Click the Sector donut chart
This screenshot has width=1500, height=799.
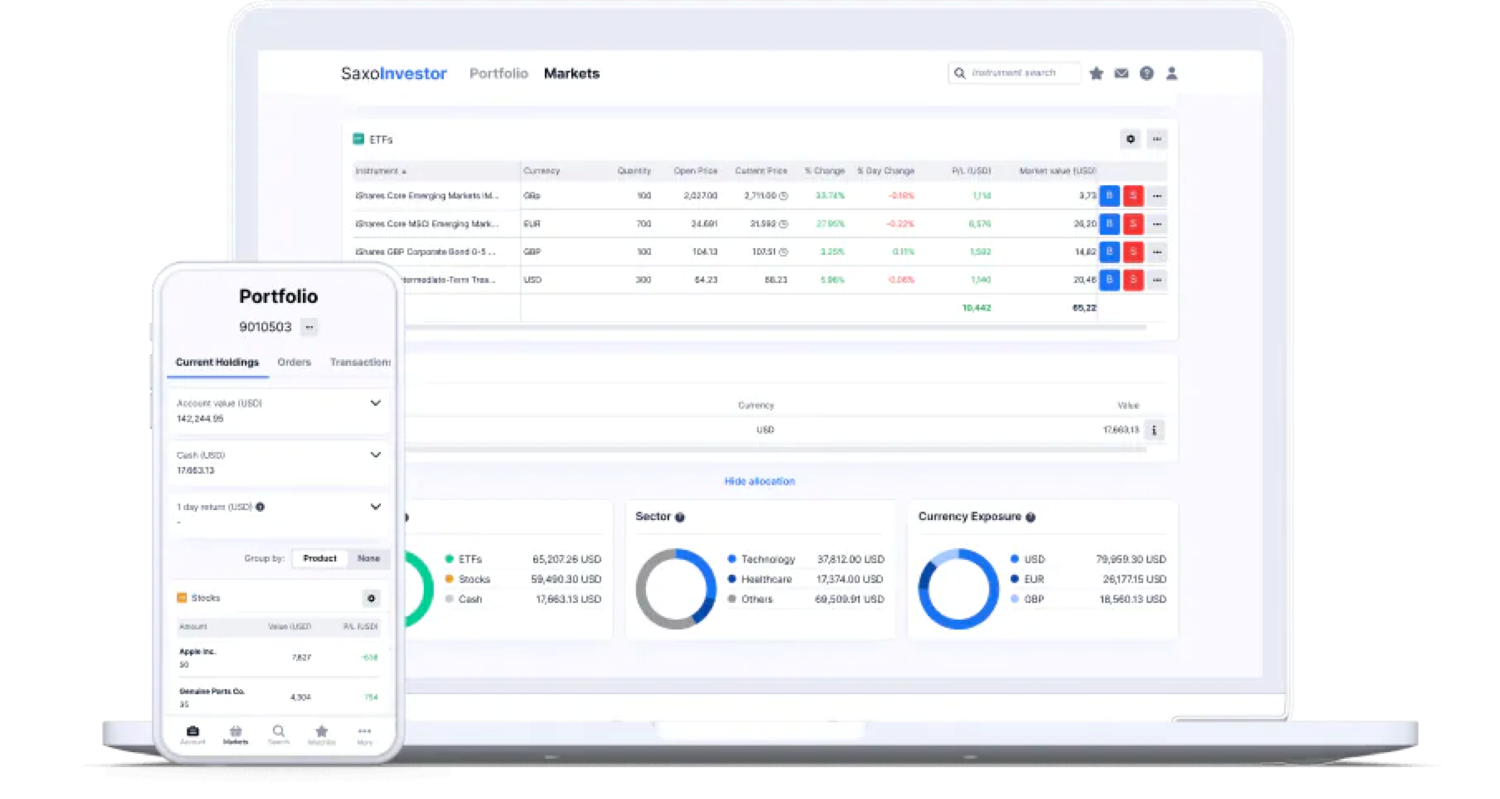[676, 588]
